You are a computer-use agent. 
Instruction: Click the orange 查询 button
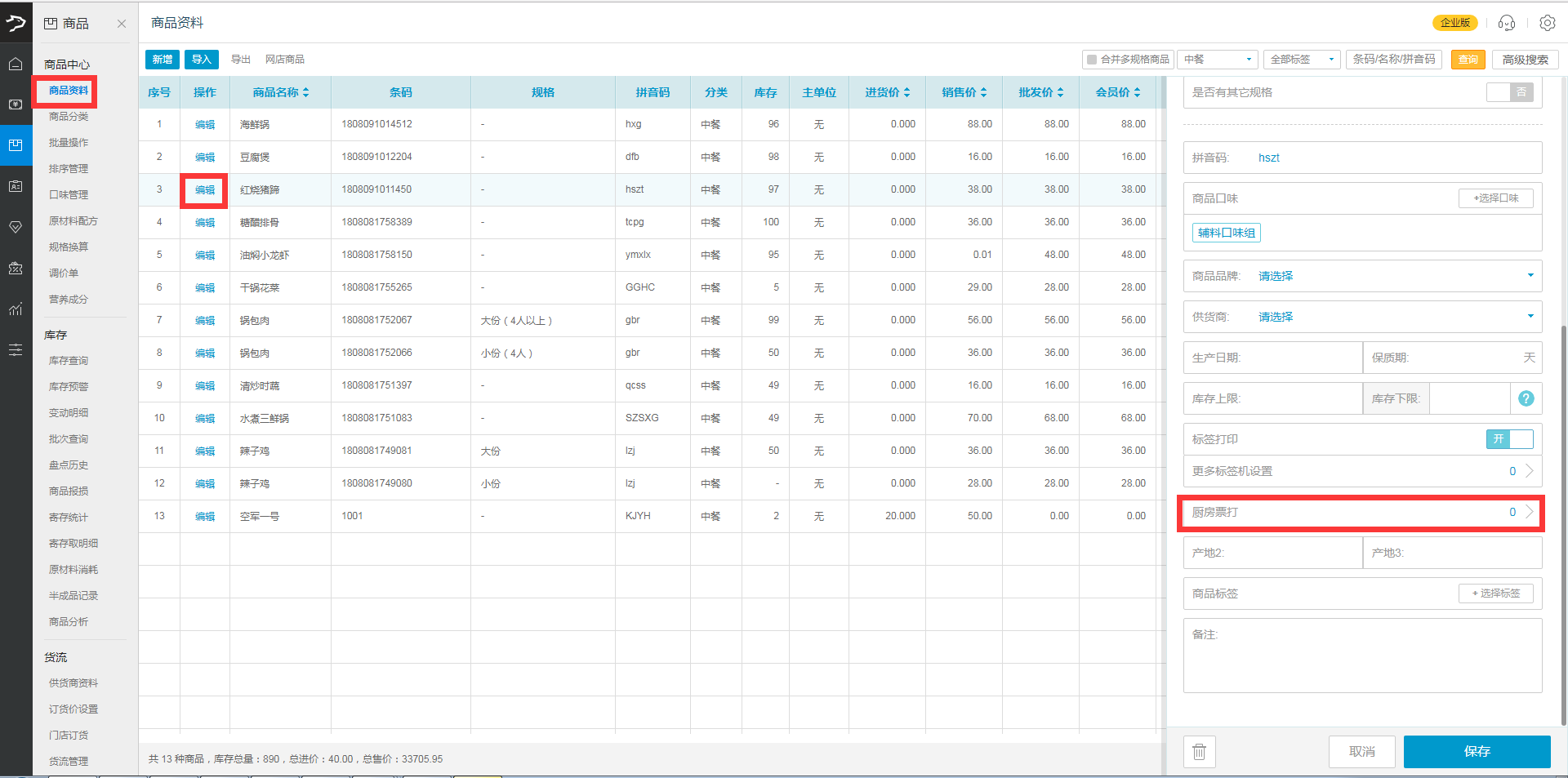point(1468,60)
